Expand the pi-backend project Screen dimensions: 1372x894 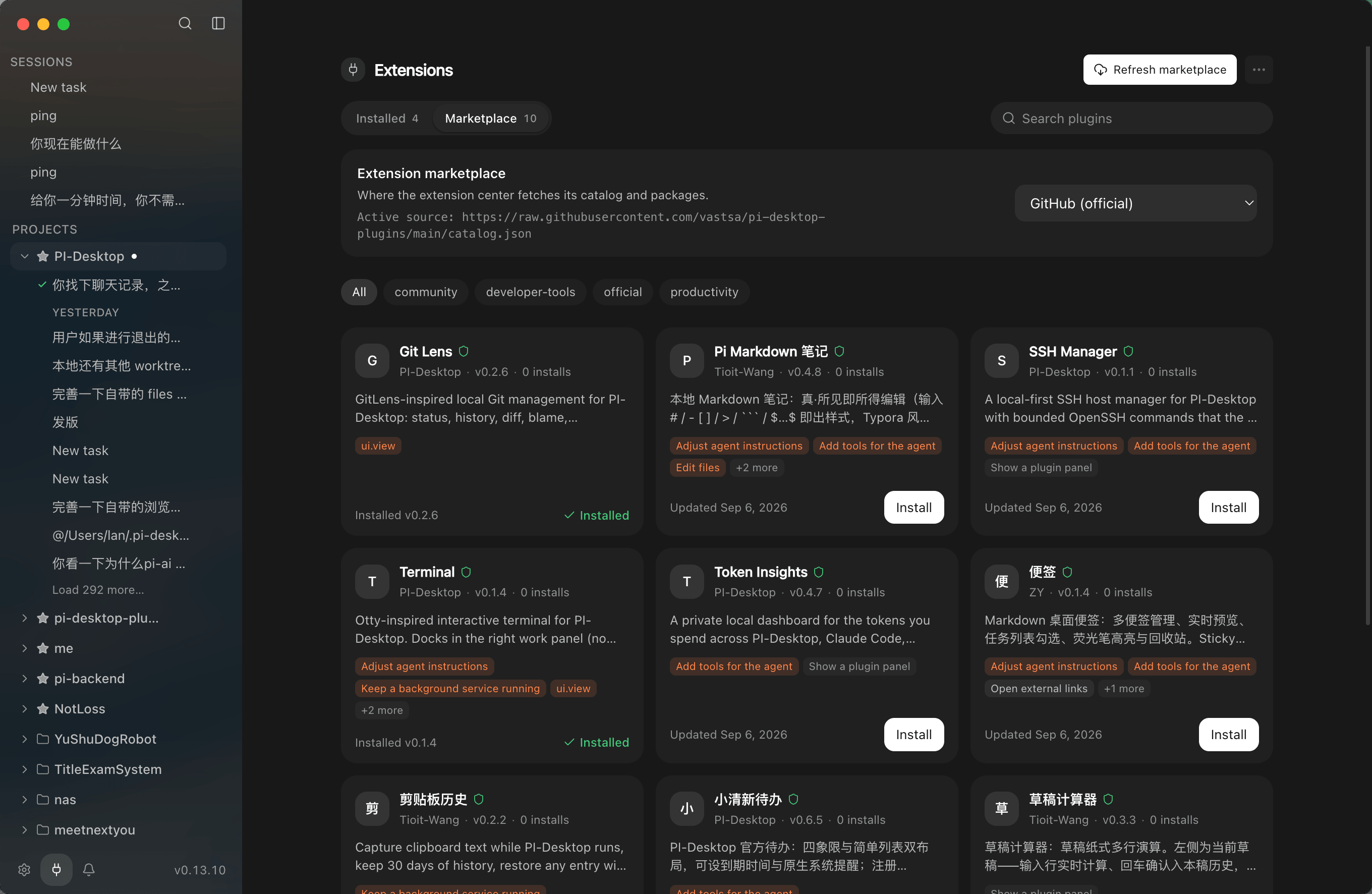24,678
